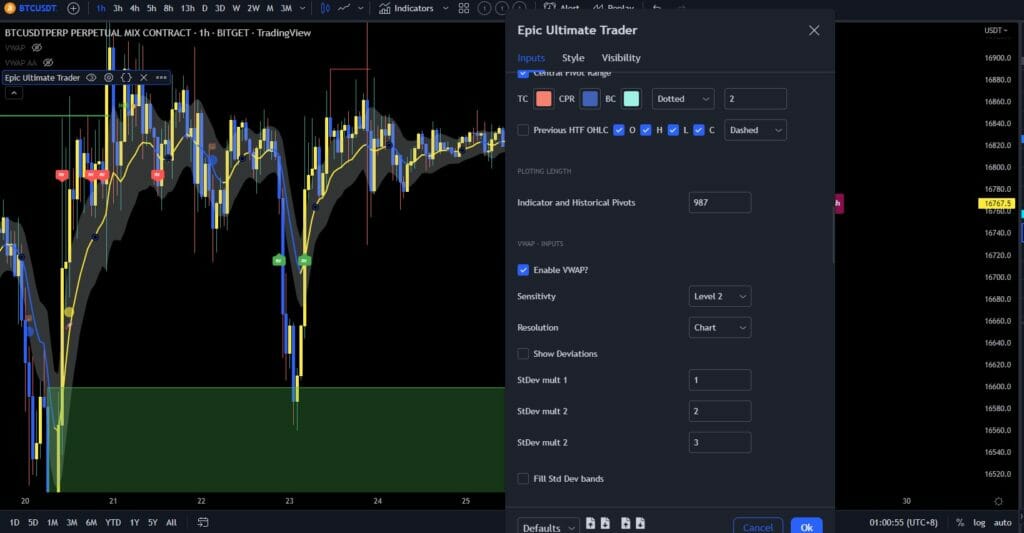1024x533 pixels.
Task: Edit the Indicator and Historical Pivots field
Action: tap(720, 202)
